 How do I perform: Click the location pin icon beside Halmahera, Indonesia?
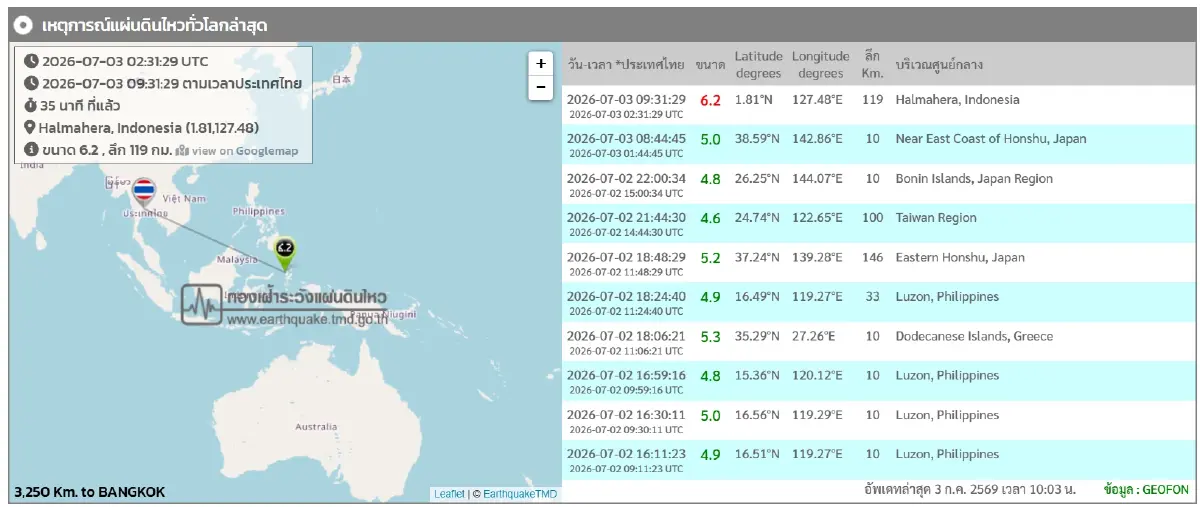tap(30, 128)
